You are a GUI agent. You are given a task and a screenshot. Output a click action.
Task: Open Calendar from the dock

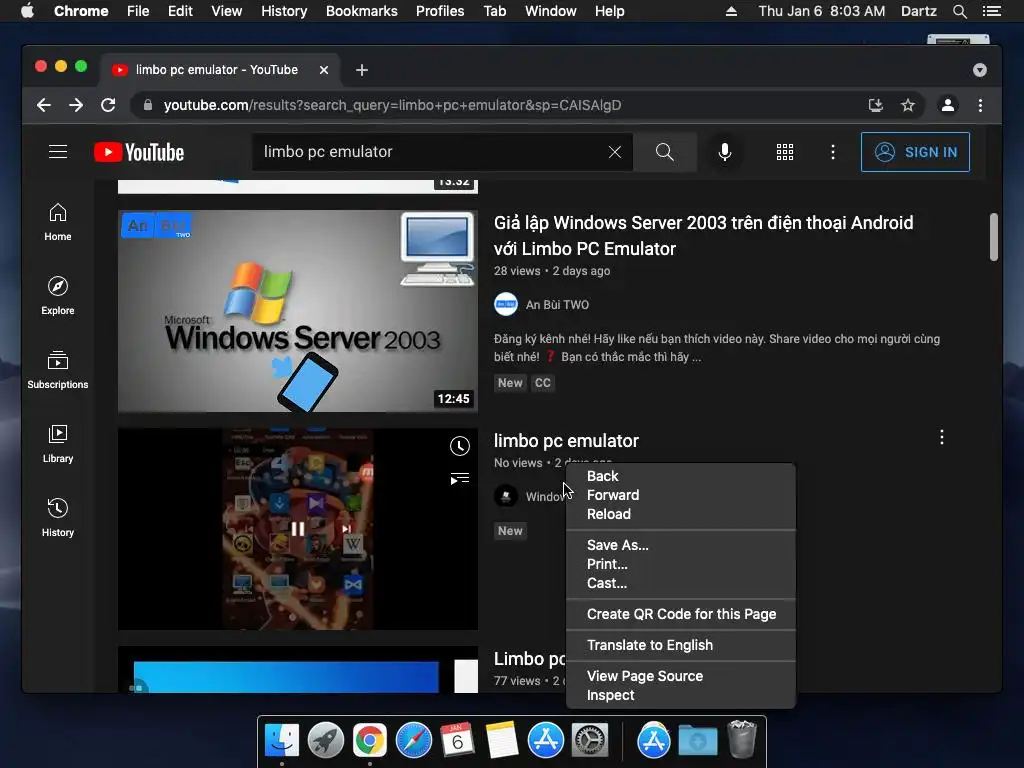[457, 741]
